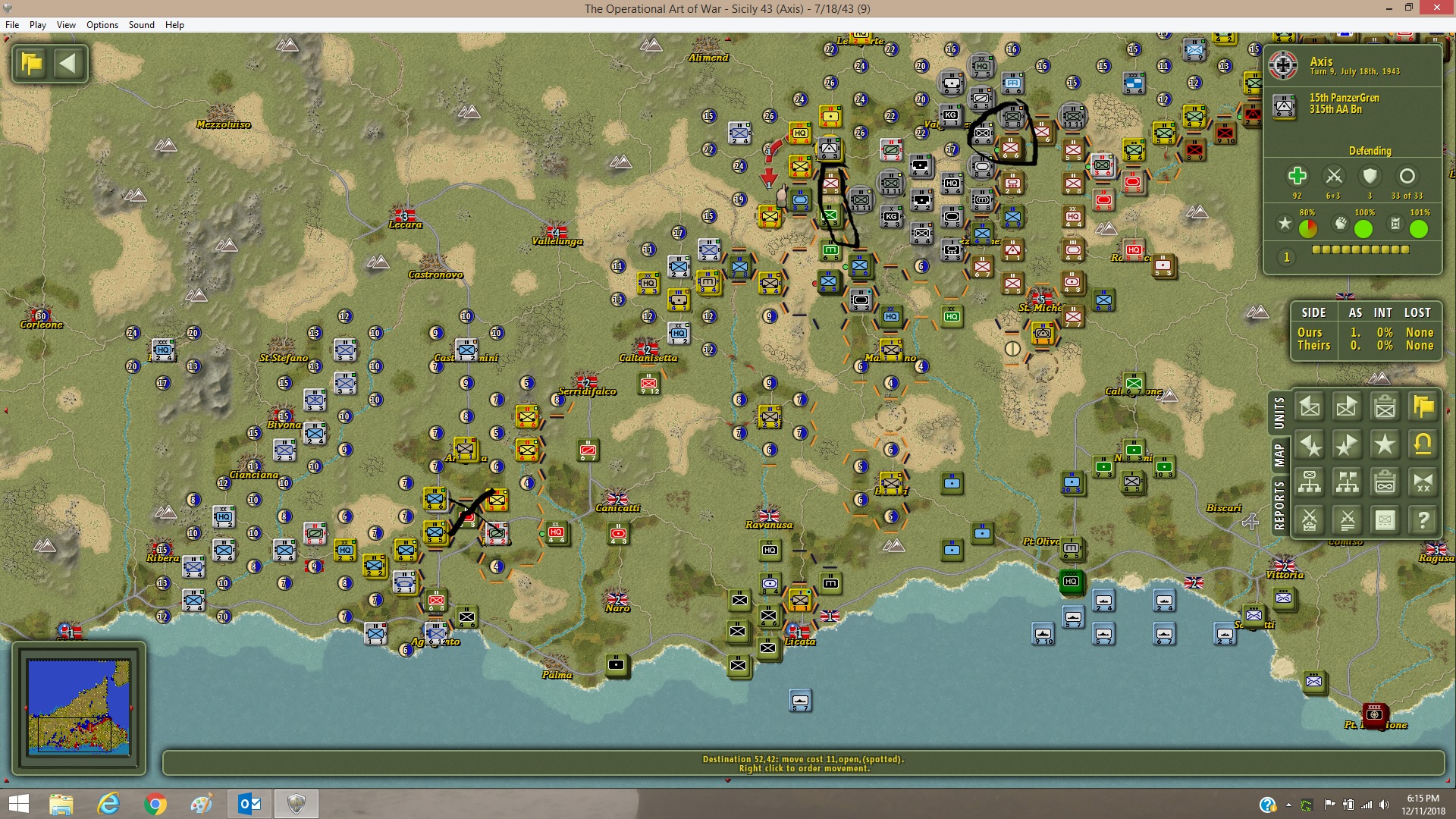Click the Turn 9, July 18th date text
The height and width of the screenshot is (819, 1456).
pos(1354,72)
